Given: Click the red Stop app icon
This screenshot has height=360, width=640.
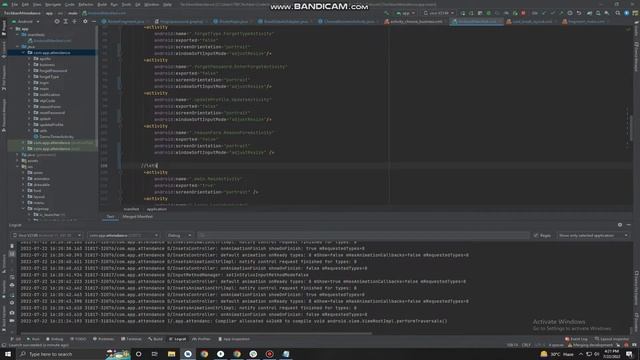Looking at the screenshot, I should 523,13.
